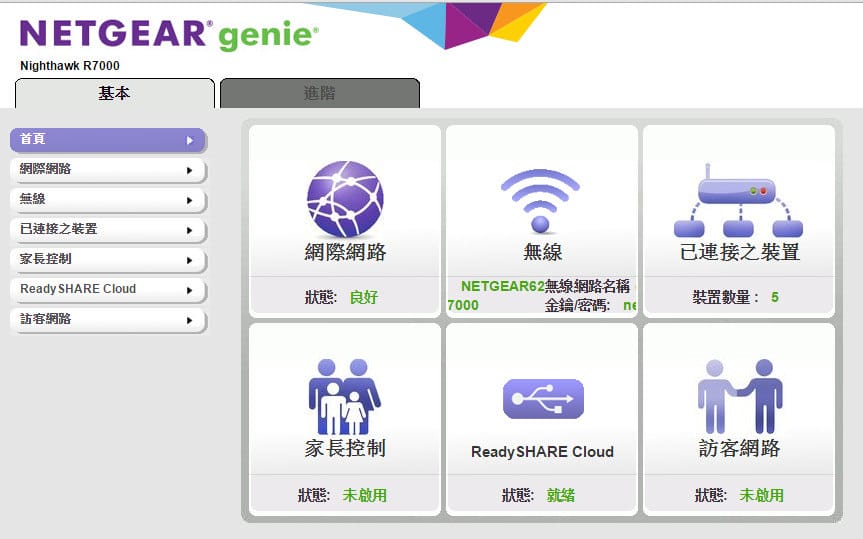Switch to the 進階 tab

pos(320,93)
